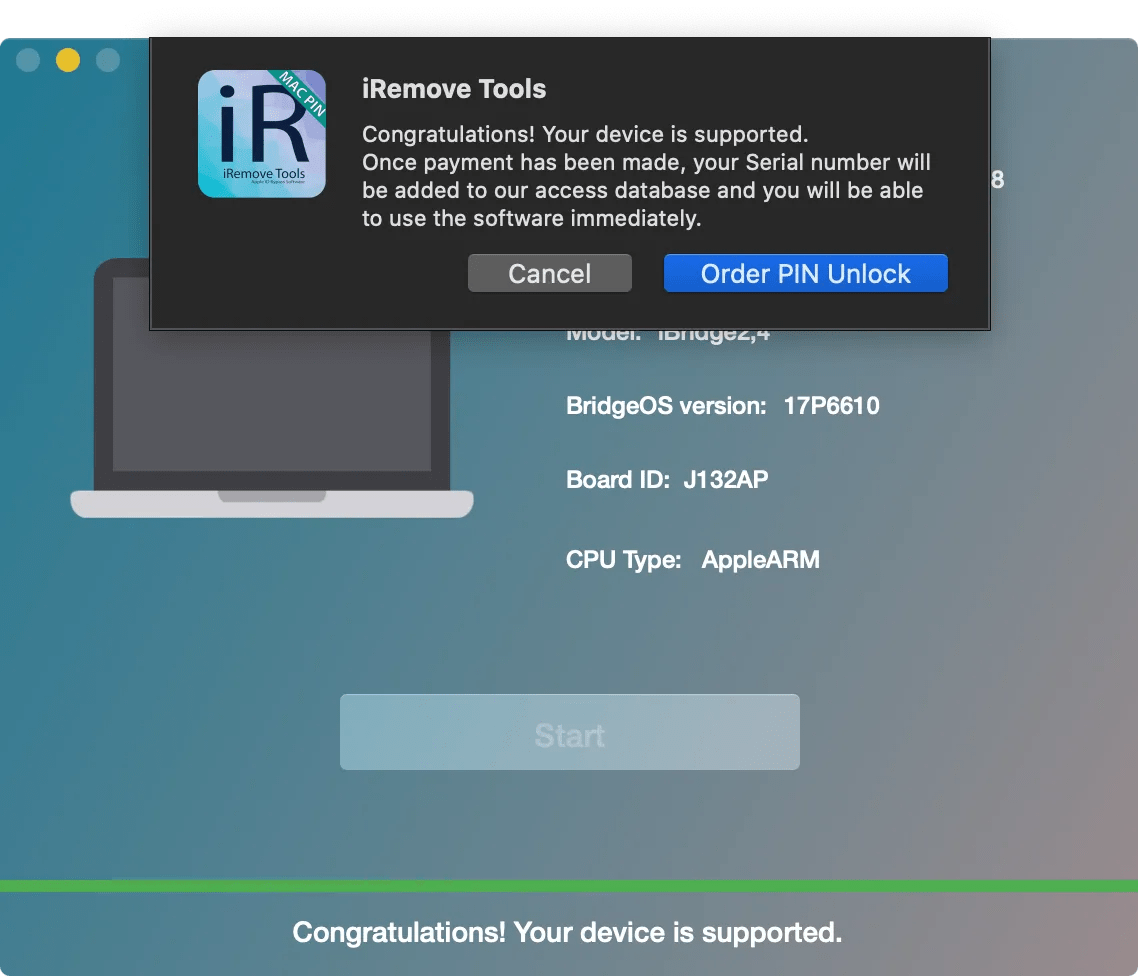Screen dimensions: 1138x976
Task: Click the laptop base stand
Action: point(272,505)
